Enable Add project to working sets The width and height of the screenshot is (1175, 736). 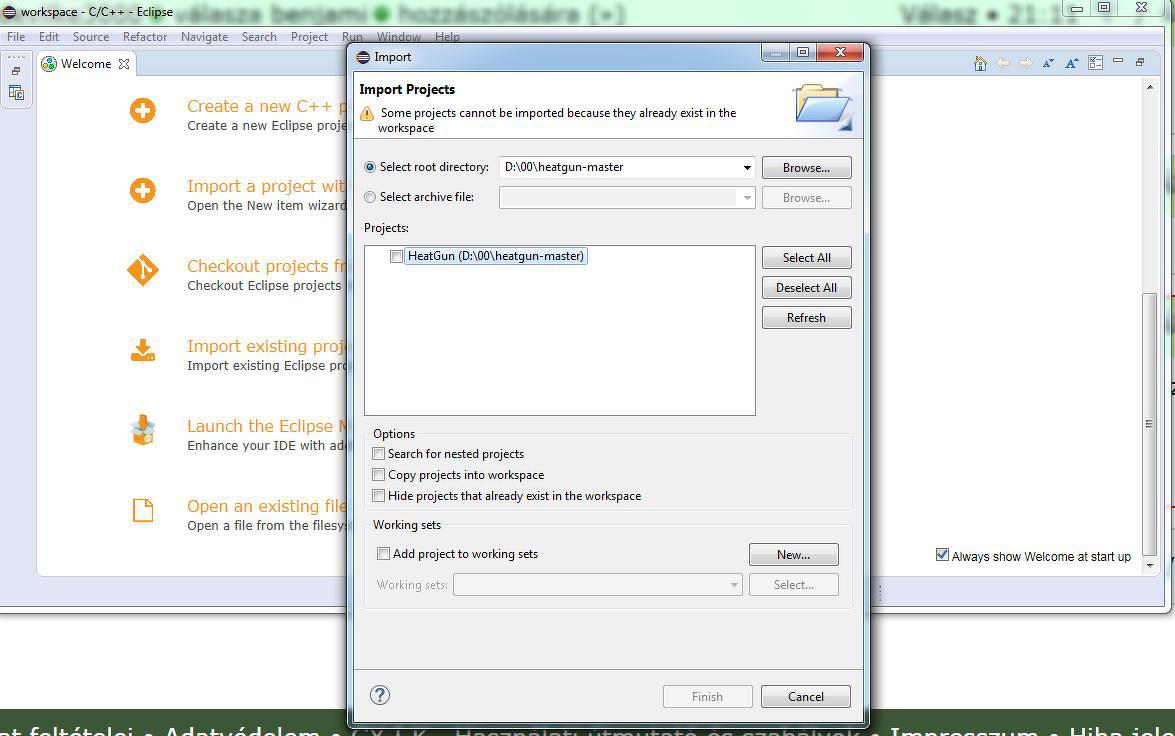coord(383,553)
